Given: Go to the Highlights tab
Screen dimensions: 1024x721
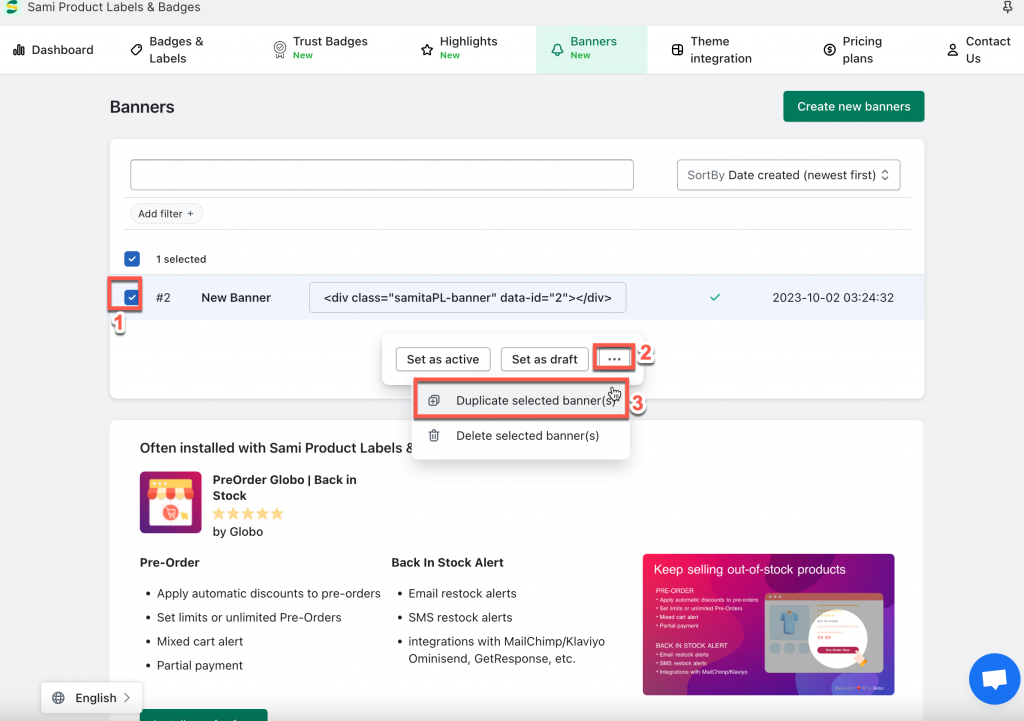Looking at the screenshot, I should [459, 50].
